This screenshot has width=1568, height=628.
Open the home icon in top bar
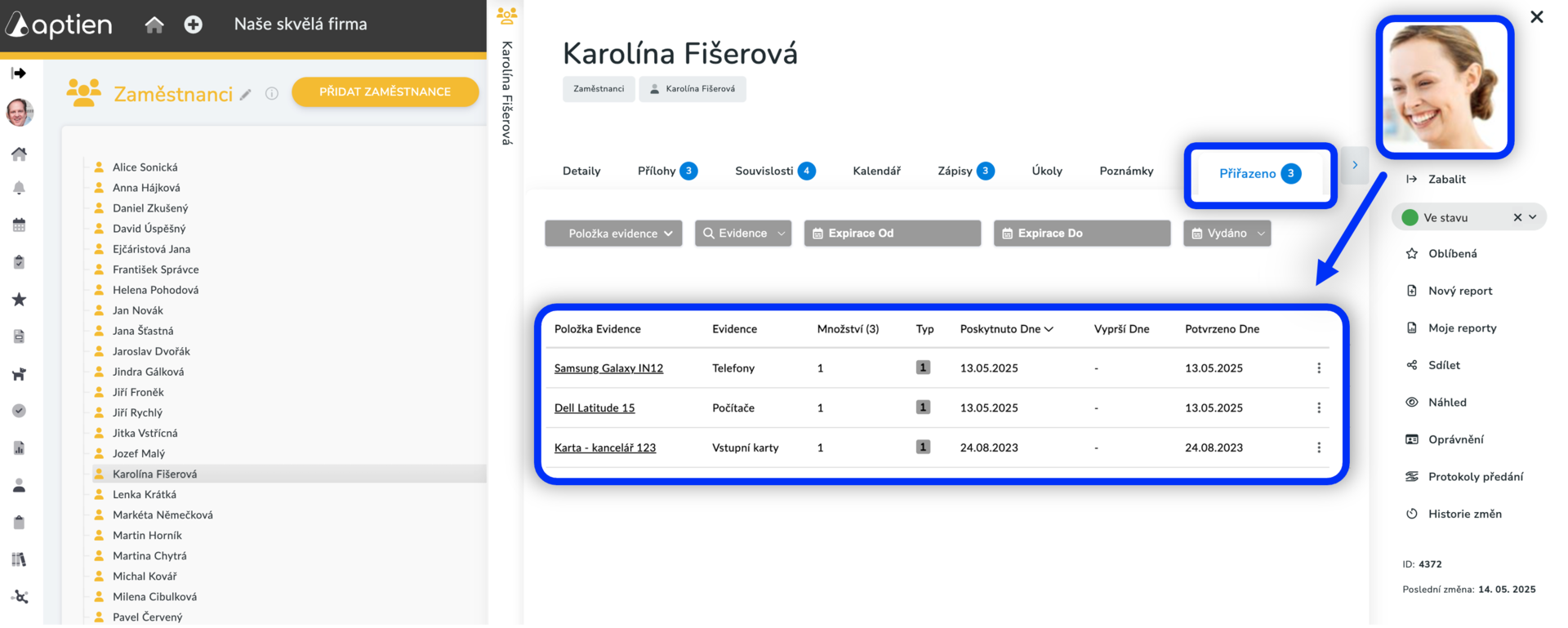154,24
